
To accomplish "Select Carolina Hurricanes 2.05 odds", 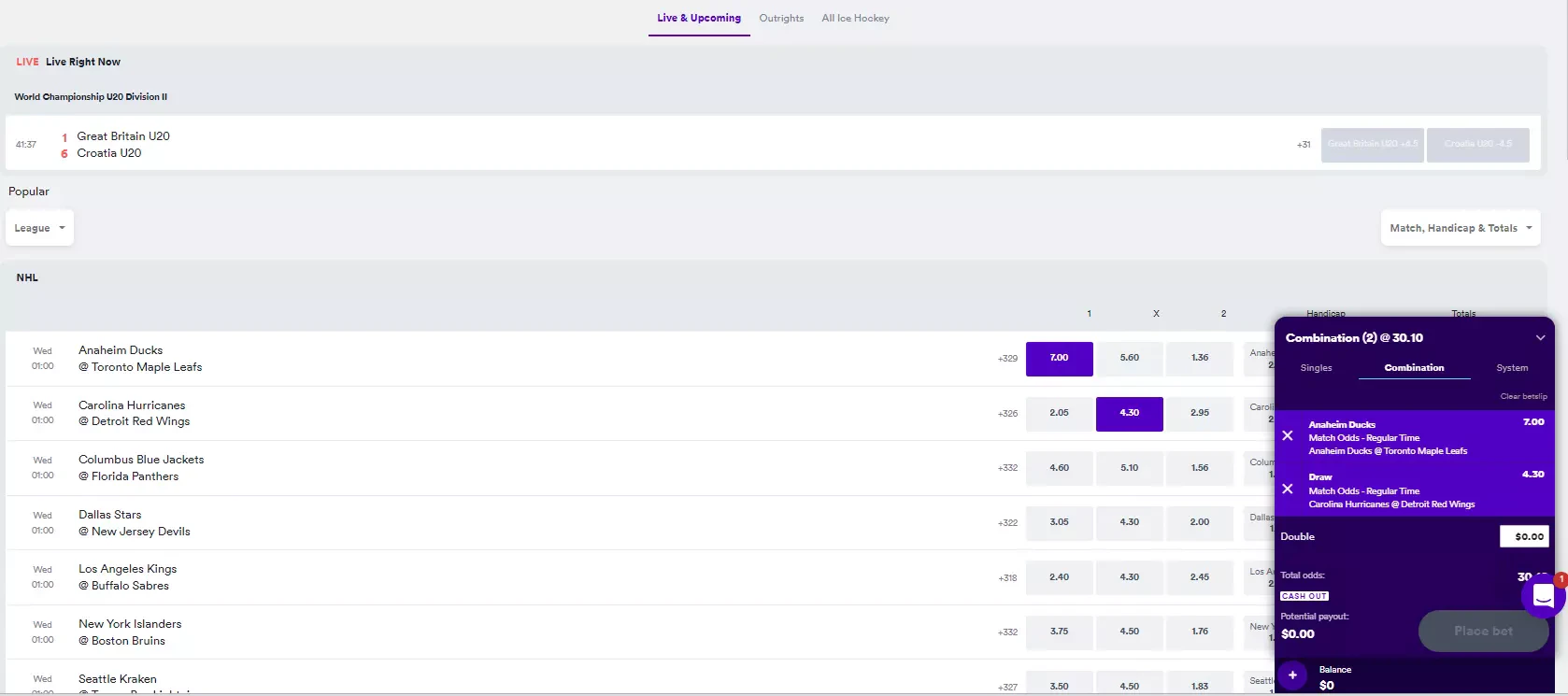I will tap(1059, 414).
